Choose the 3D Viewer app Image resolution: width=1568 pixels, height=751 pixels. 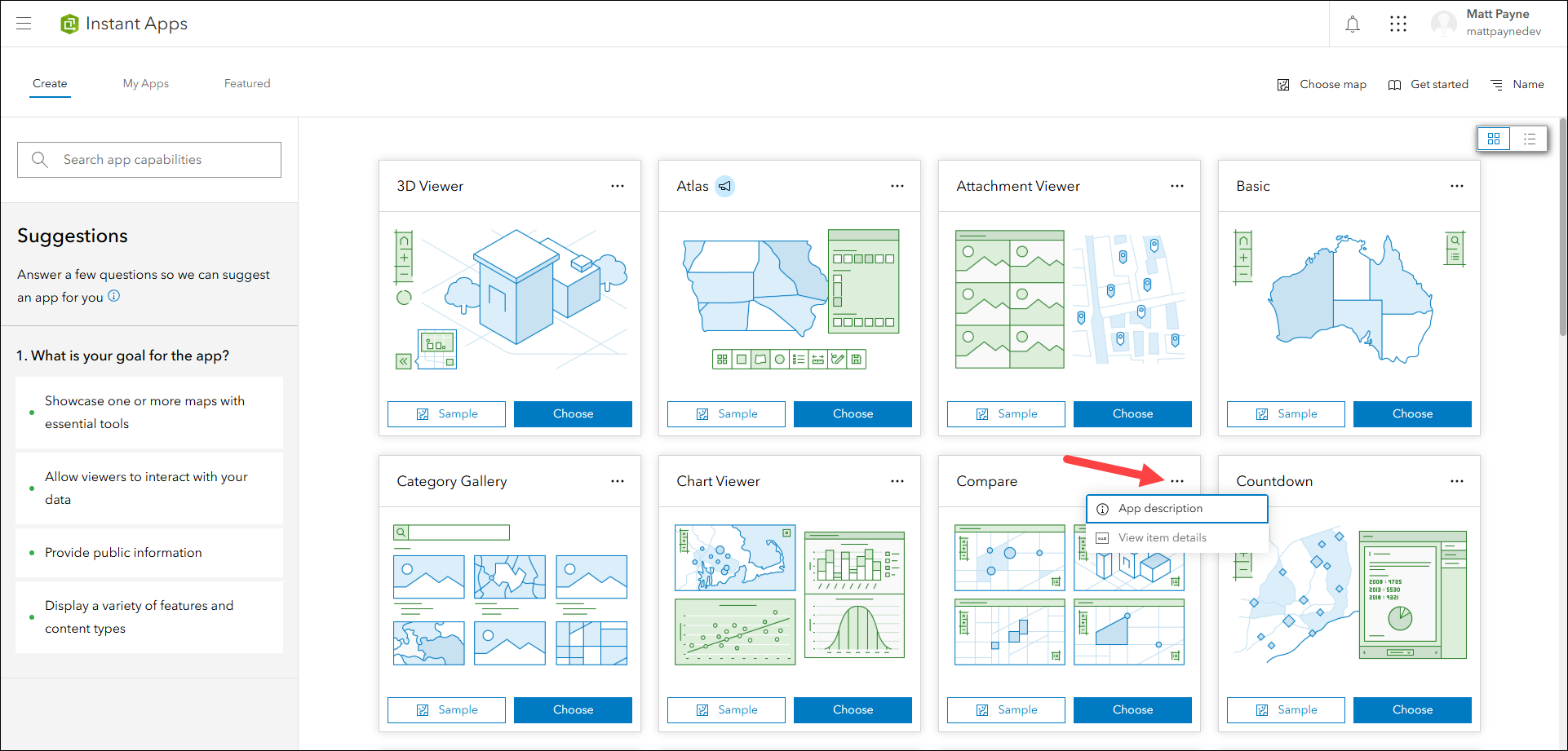coord(573,414)
